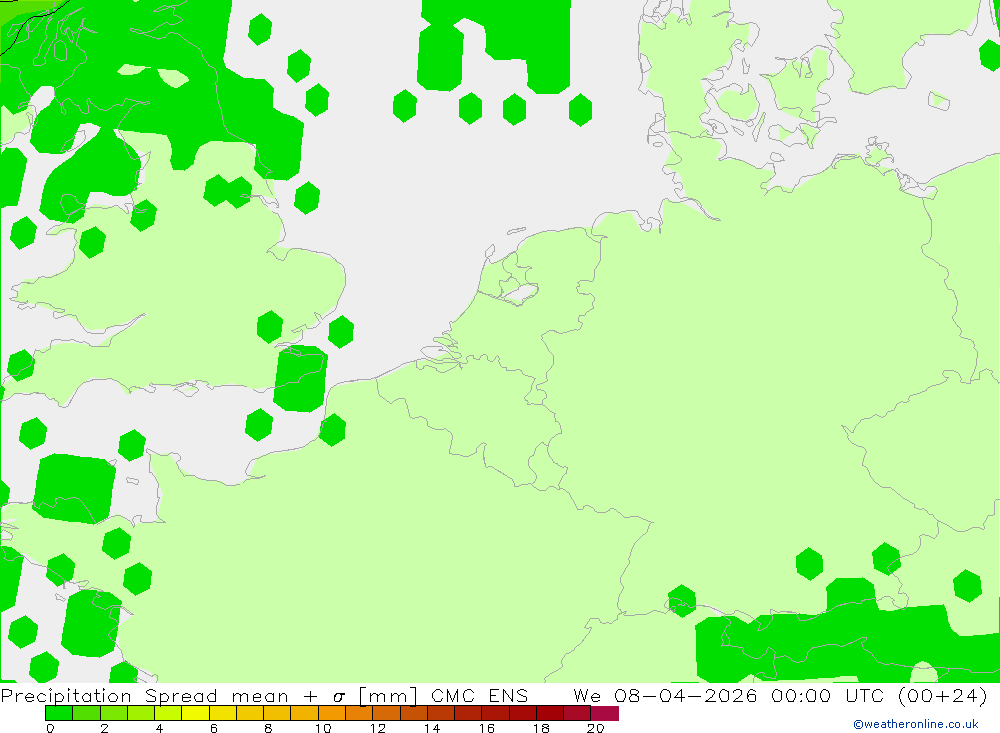
Task: Pick the dark orange 12–13 mm legend swatch
Action: (x=386, y=713)
